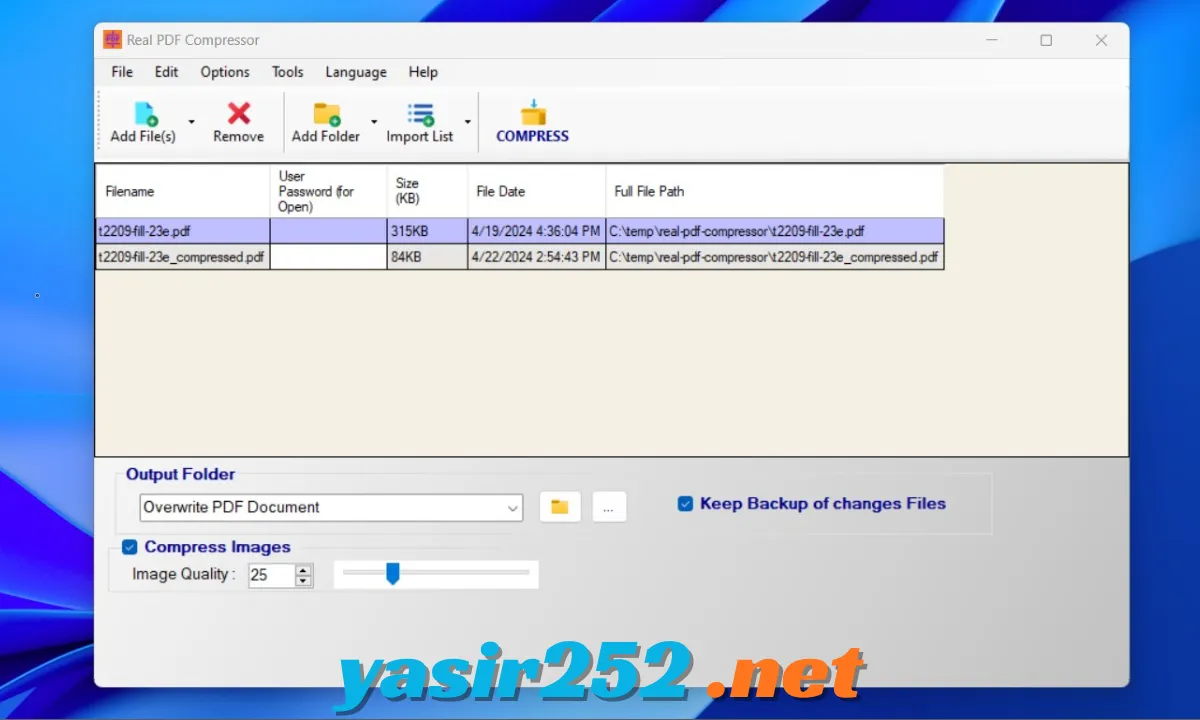Browse output folder with yellow folder icon

click(560, 507)
